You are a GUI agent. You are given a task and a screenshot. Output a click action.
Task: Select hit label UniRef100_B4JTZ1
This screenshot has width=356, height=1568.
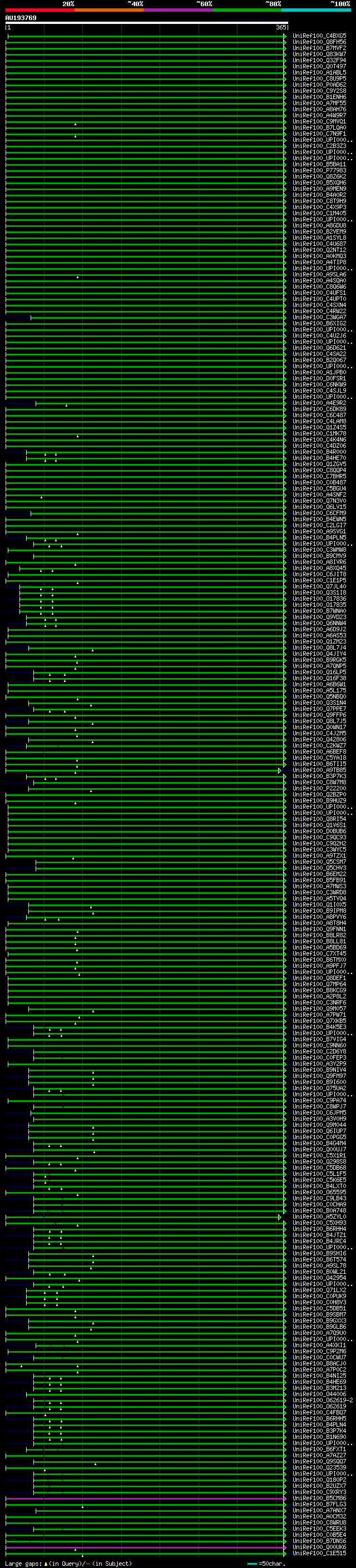(x=319, y=1235)
